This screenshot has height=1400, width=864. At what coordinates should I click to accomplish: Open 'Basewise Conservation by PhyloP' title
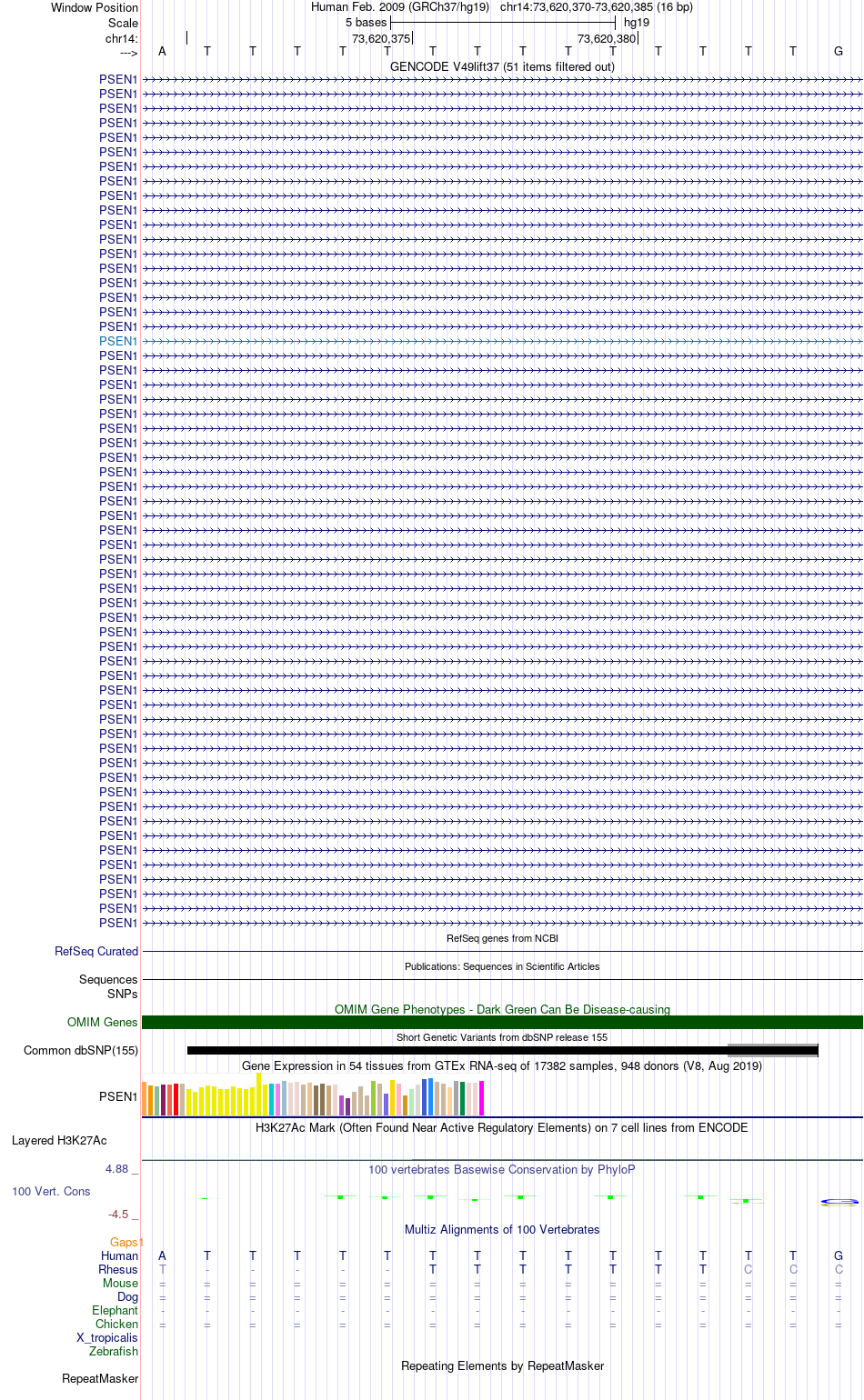(502, 1169)
